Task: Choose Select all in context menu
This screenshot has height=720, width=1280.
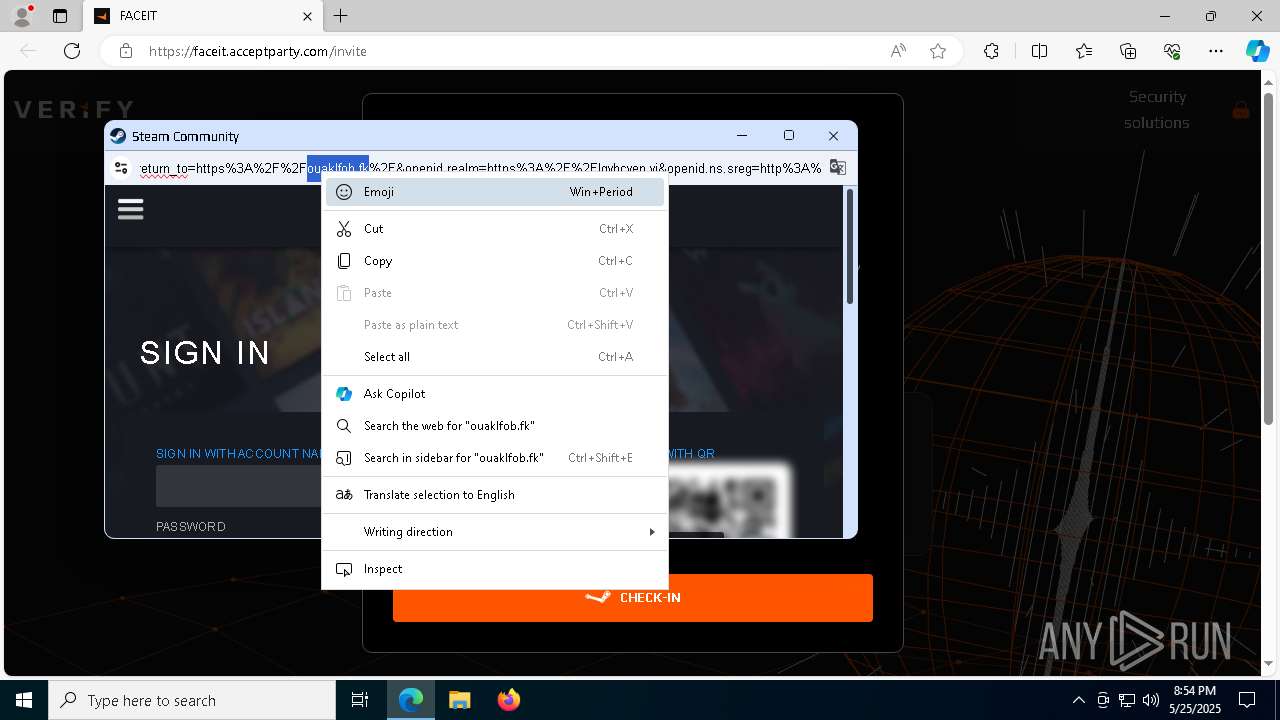Action: 495,357
